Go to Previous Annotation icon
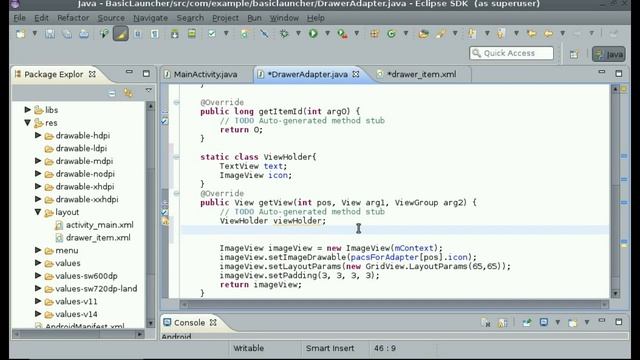Image resolution: width=640 pixels, height=360 pixels. tap(501, 34)
